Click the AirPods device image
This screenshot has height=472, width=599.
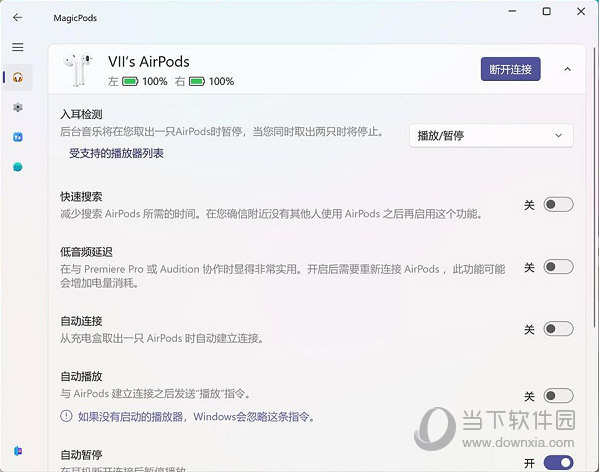pyautogui.click(x=78, y=70)
